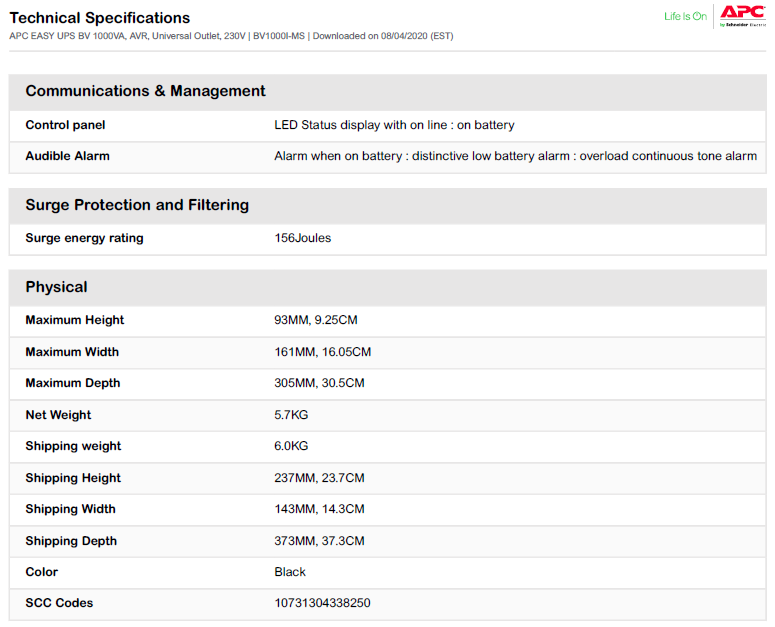This screenshot has height=627, width=775.
Task: Click the Audible Alarm row label
Action: pos(67,156)
